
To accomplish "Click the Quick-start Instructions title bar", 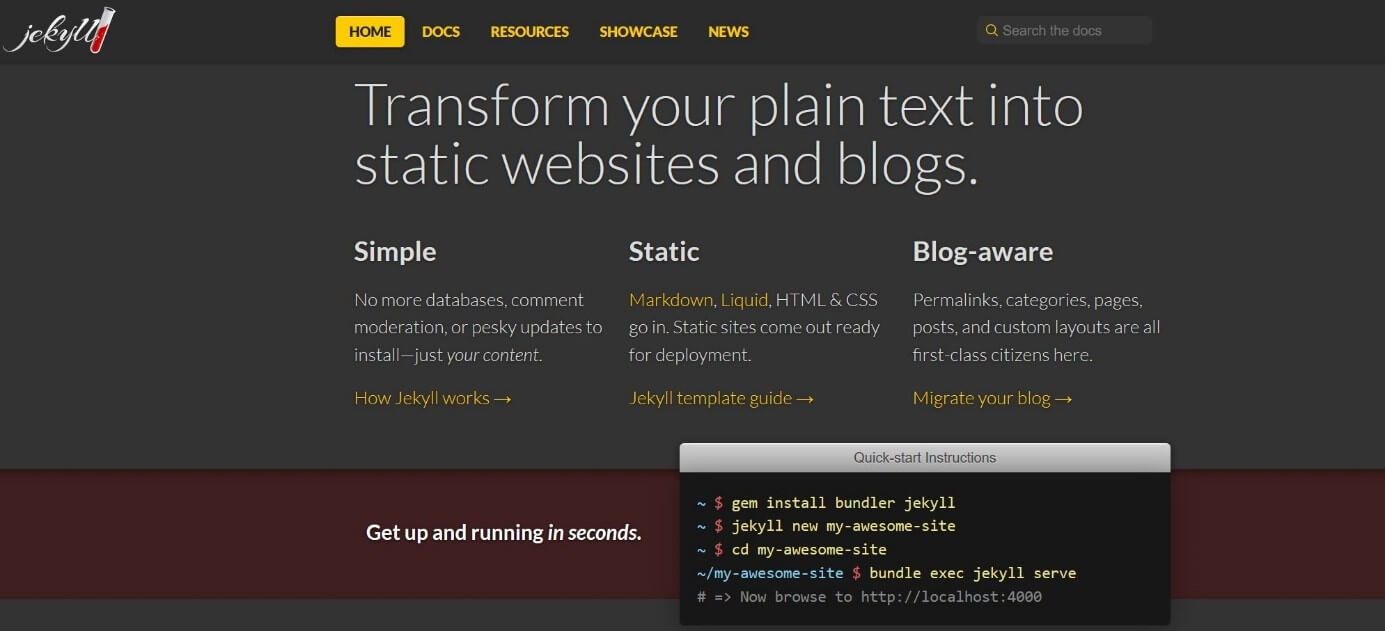I will point(925,458).
